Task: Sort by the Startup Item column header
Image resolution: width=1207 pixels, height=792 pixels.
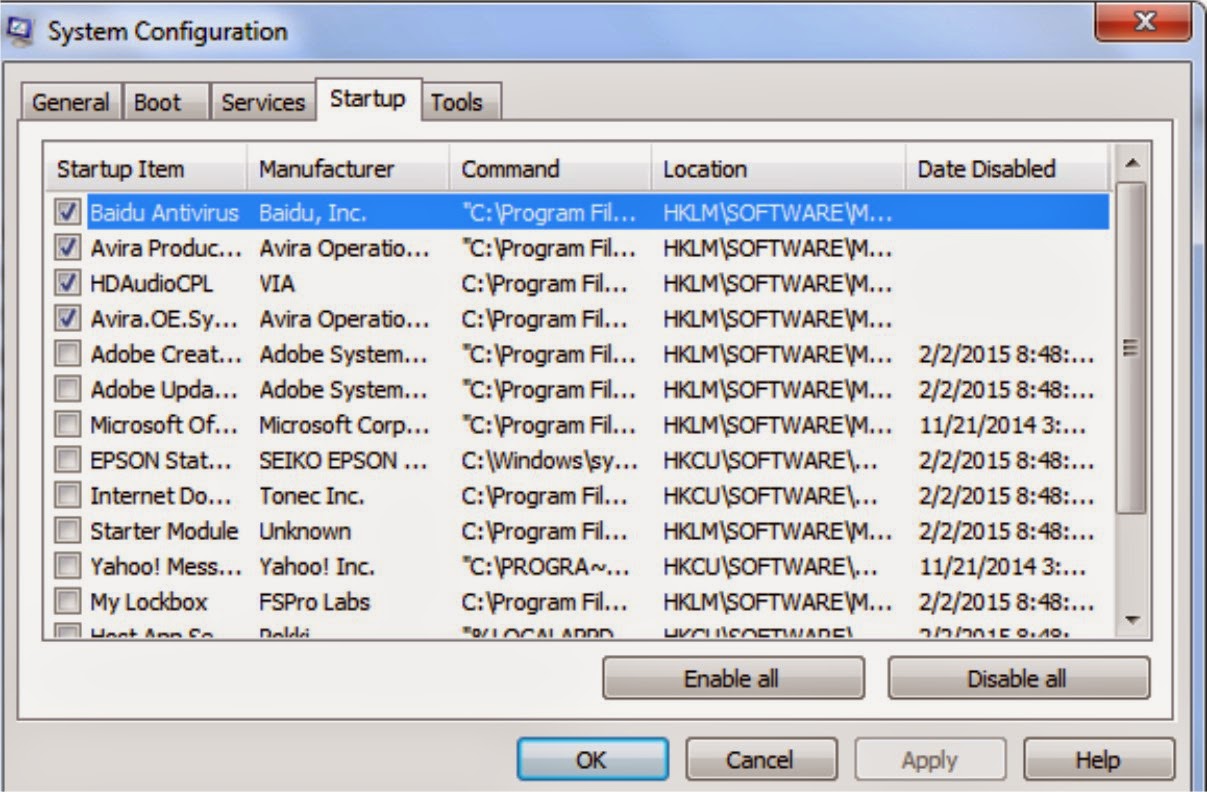Action: click(x=147, y=169)
